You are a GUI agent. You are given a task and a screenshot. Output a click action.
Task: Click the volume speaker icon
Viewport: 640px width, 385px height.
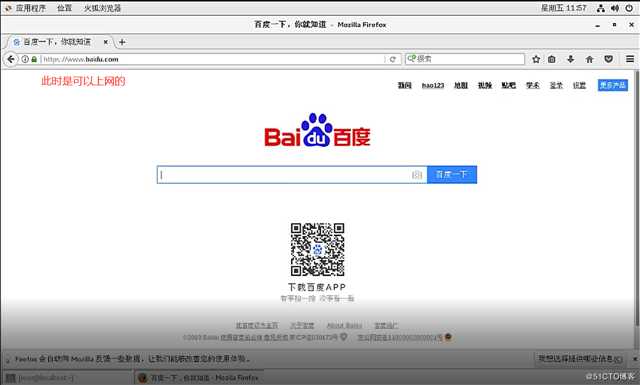tap(615, 8)
